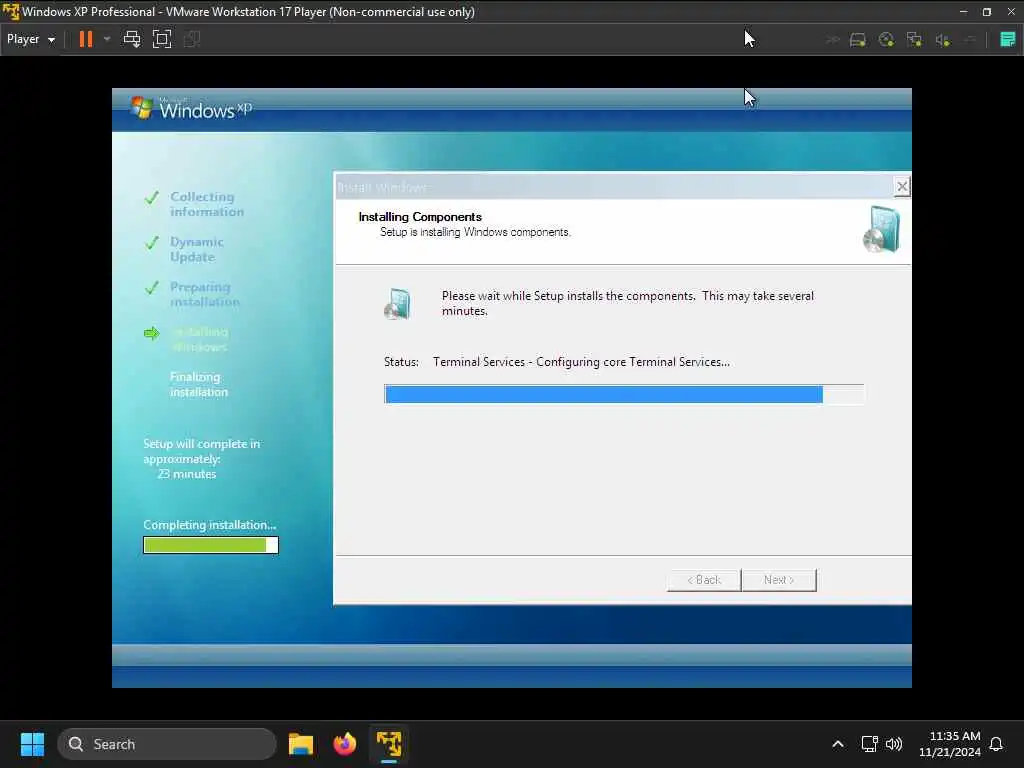
Task: Open the Player menu
Action: pos(31,39)
